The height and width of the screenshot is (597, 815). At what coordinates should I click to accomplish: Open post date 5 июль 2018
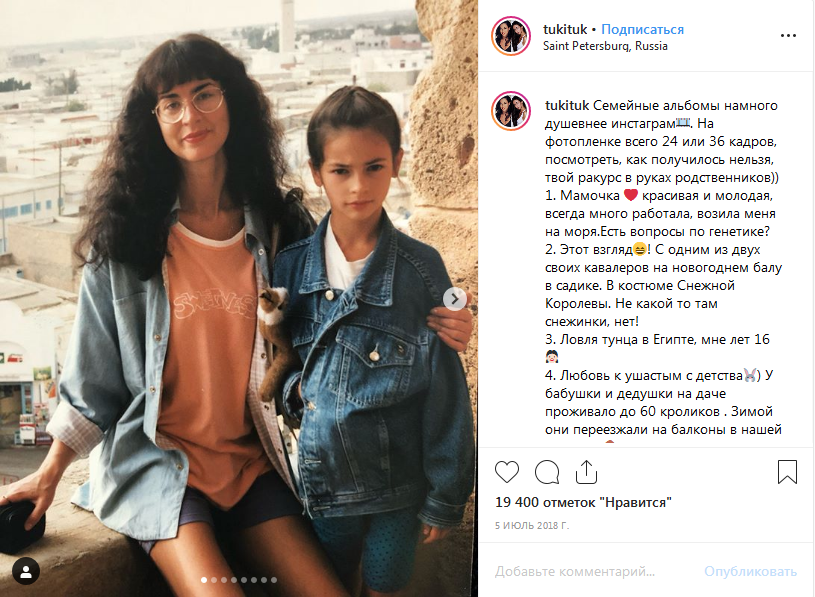coord(532,526)
